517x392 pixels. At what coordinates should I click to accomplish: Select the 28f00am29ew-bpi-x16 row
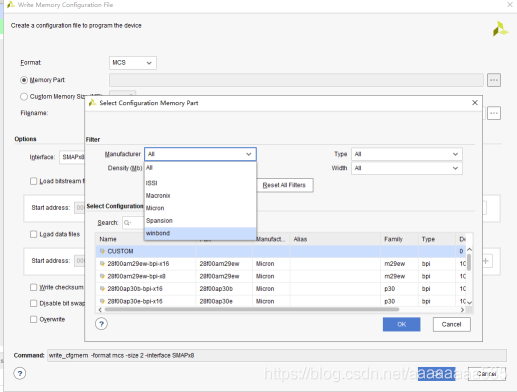click(281, 264)
